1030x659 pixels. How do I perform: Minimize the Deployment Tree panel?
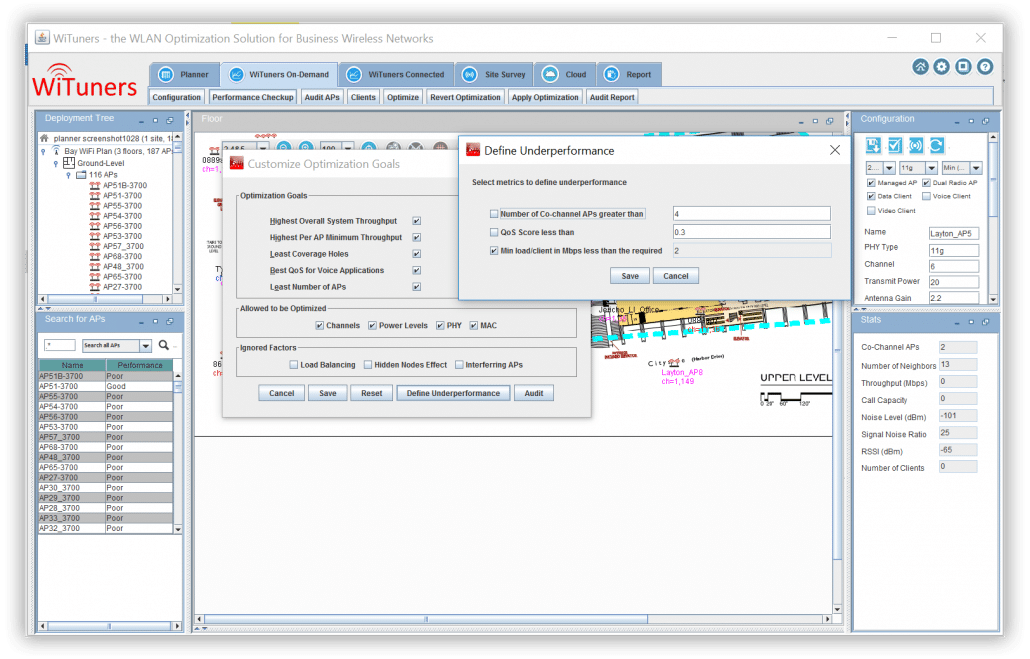tap(141, 121)
